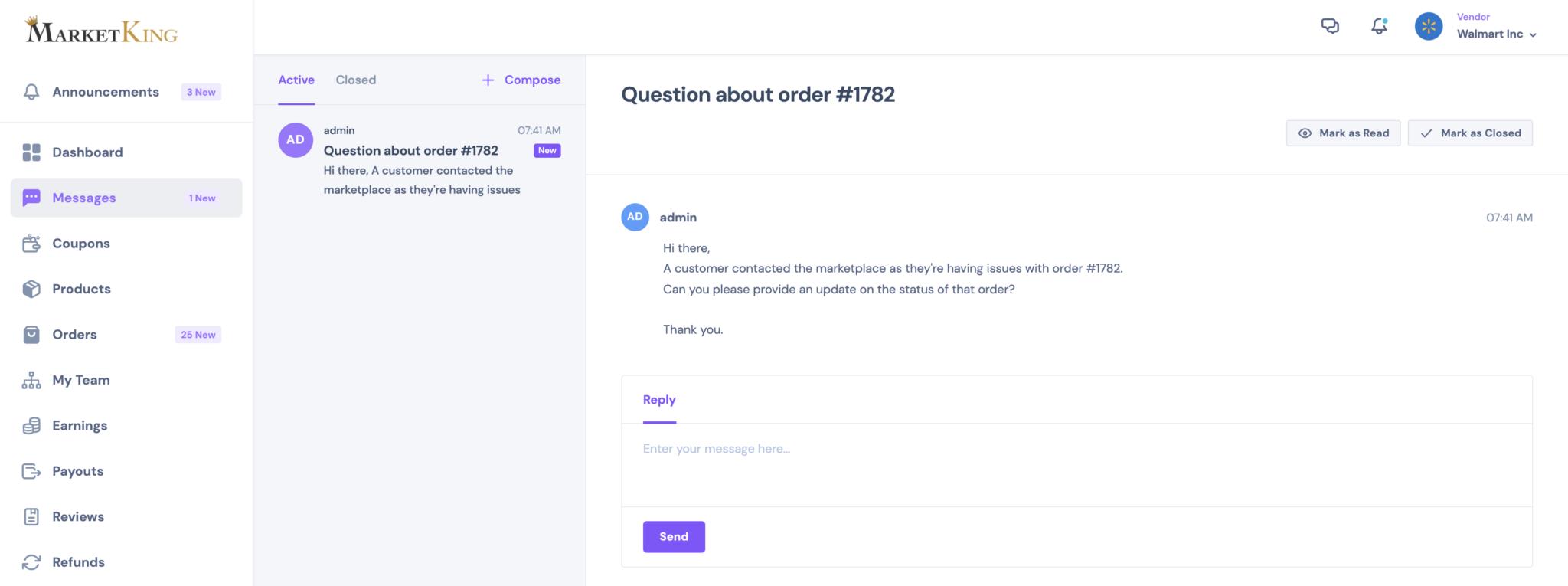Screen dimensions: 1568x586
Task: Click the Walmart vendor avatar icon
Action: click(1429, 27)
